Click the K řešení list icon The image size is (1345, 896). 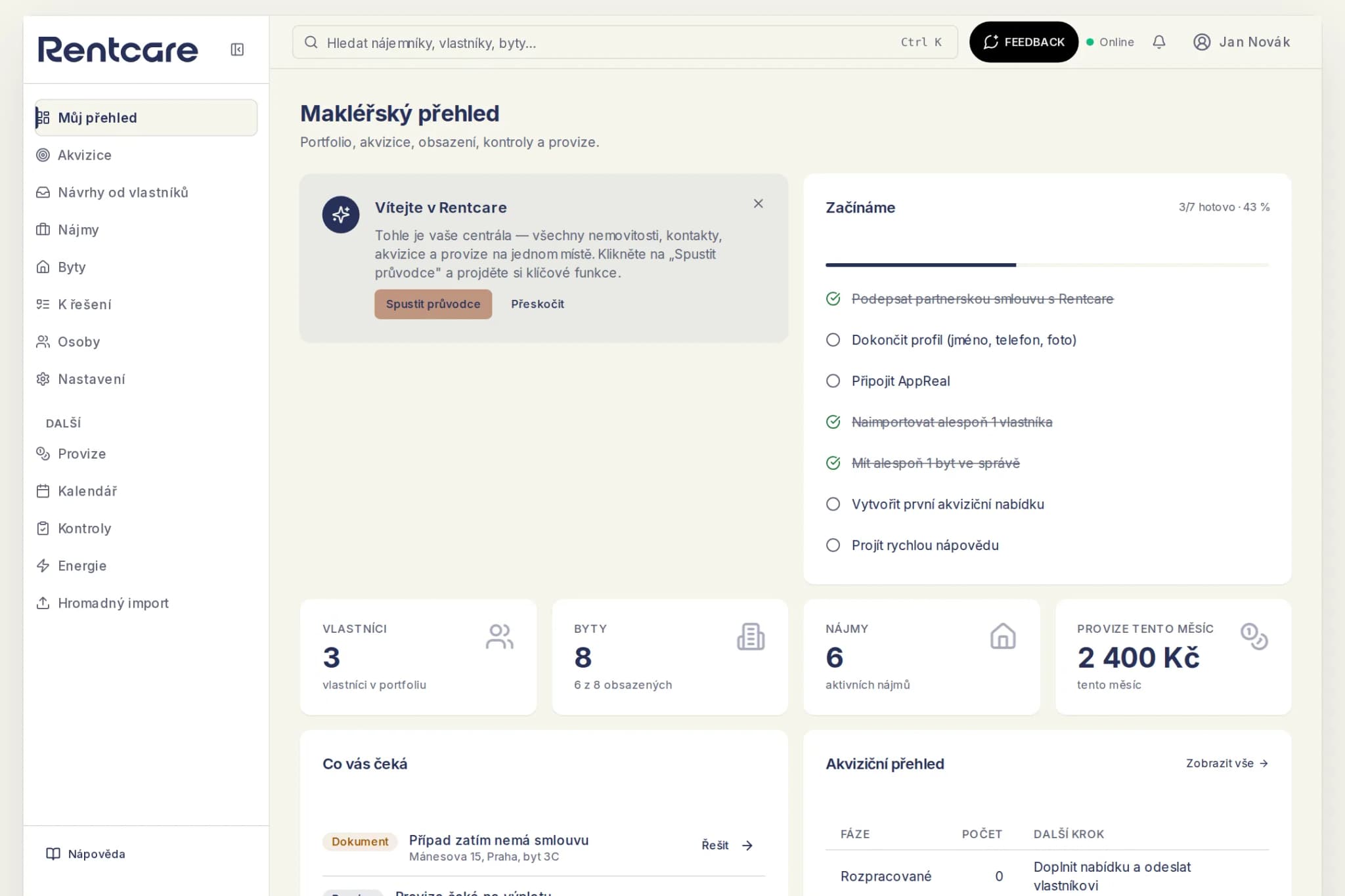pyautogui.click(x=43, y=305)
